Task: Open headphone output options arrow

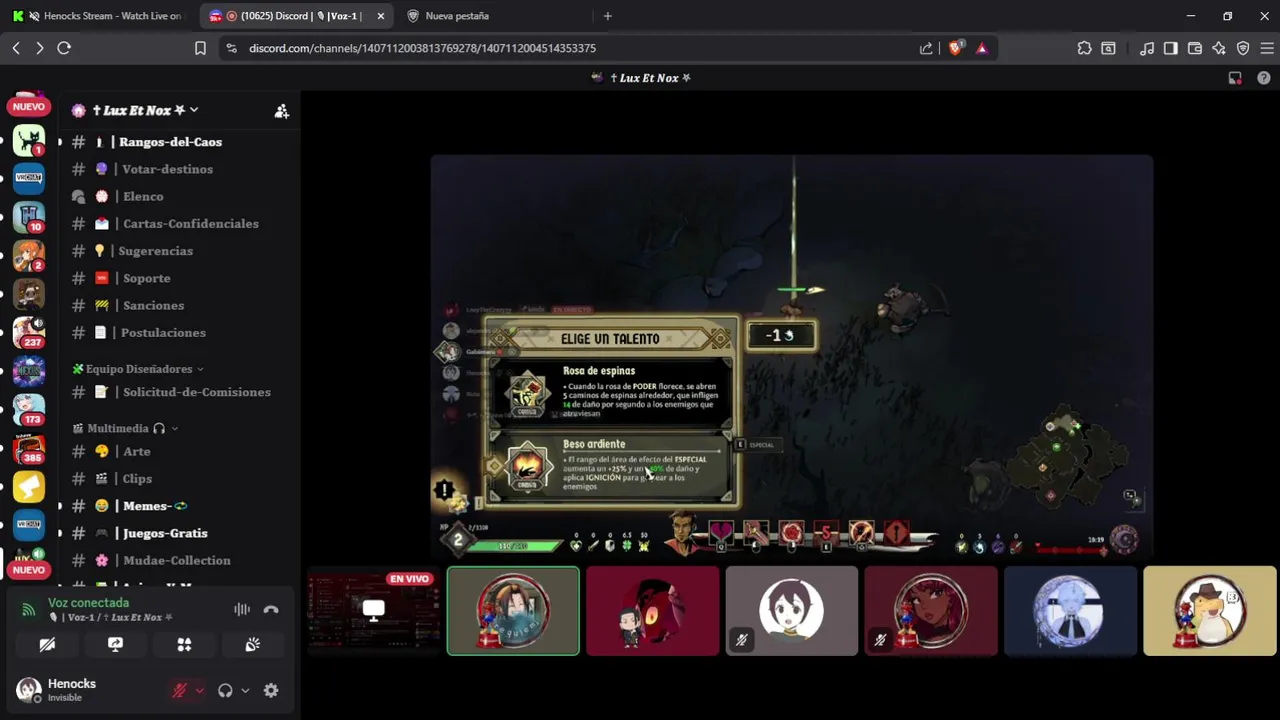Action: (245, 690)
